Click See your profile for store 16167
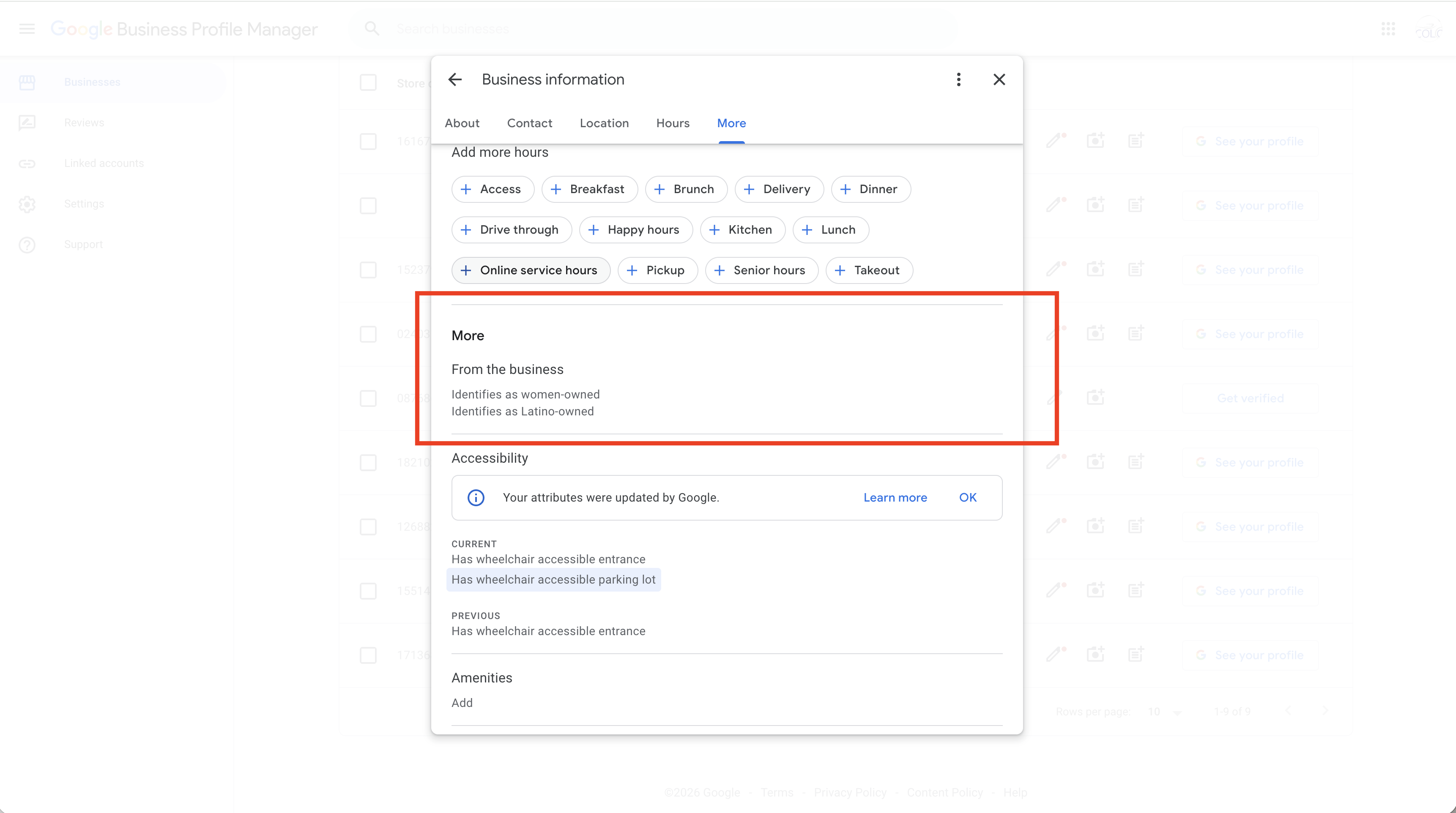The width and height of the screenshot is (1456, 813). 1250,141
